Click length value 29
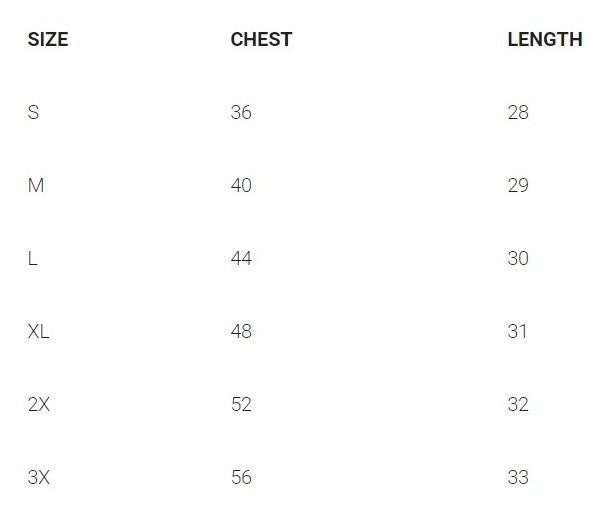 coord(518,186)
